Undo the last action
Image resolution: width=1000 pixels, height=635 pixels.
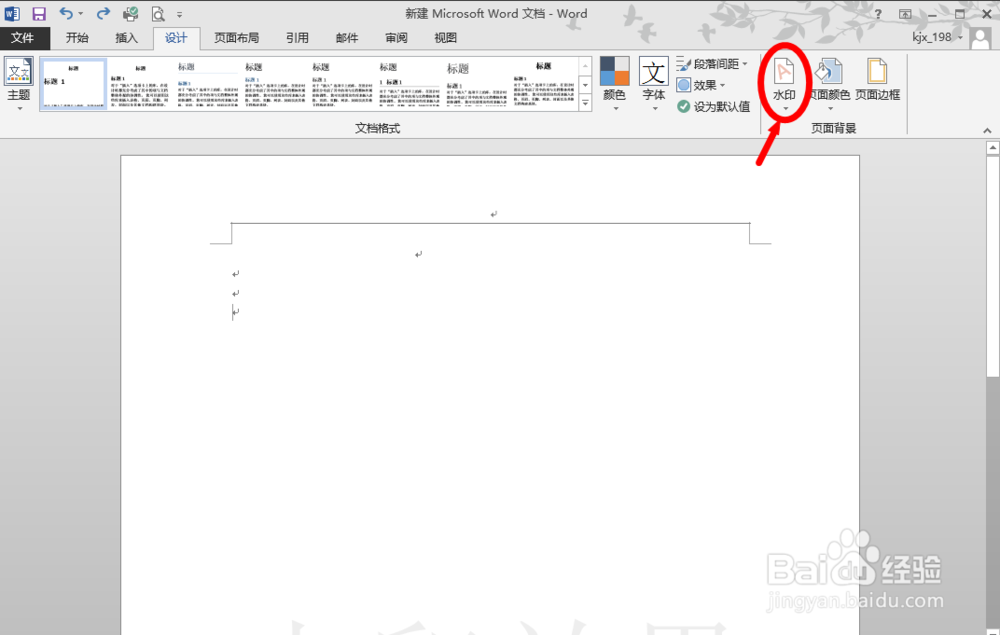click(66, 13)
